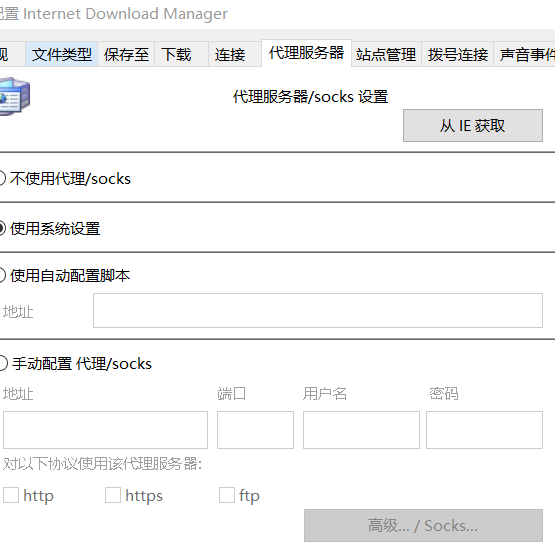Open the 保存至 tab
This screenshot has height=560, width=555.
click(126, 54)
